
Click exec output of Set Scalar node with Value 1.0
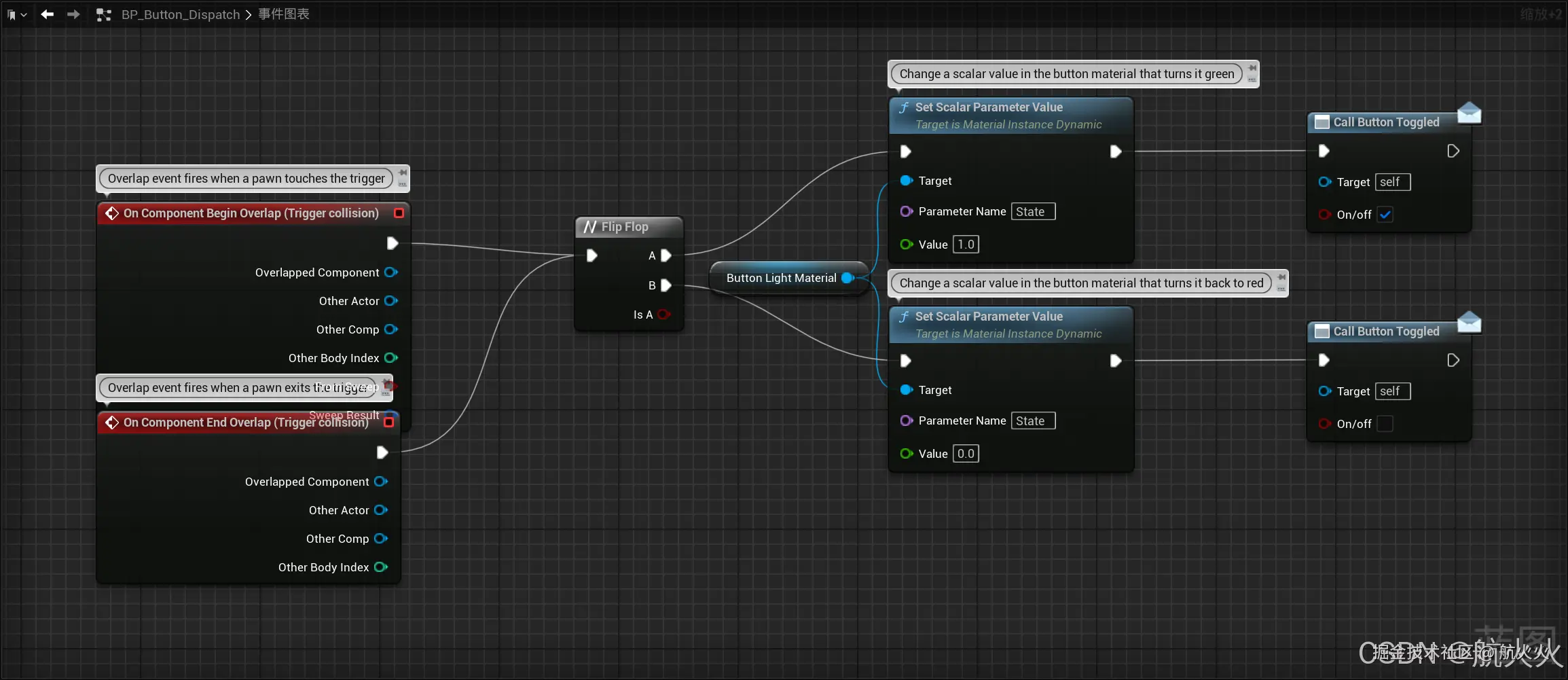pos(1115,151)
